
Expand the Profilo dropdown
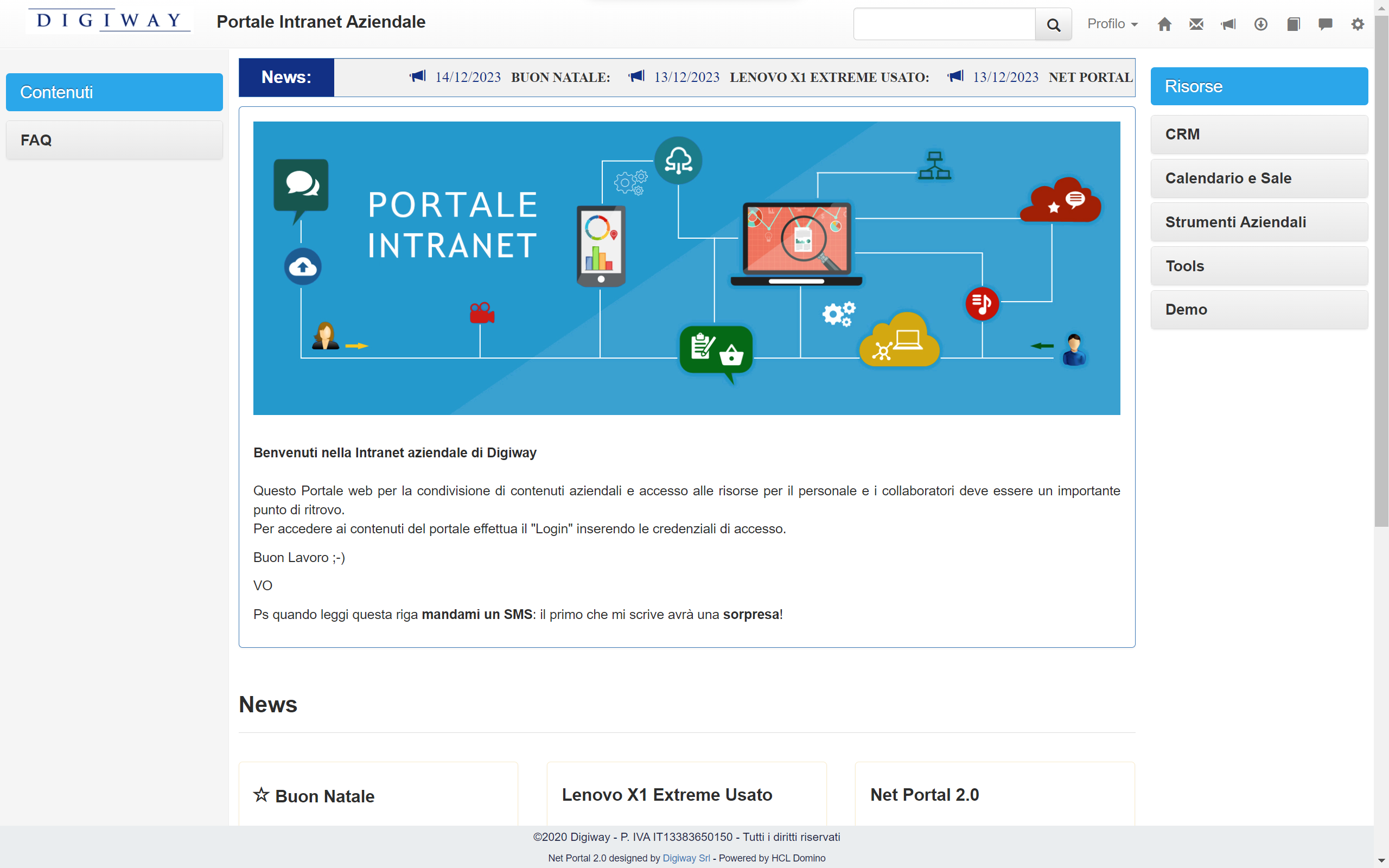click(1112, 24)
